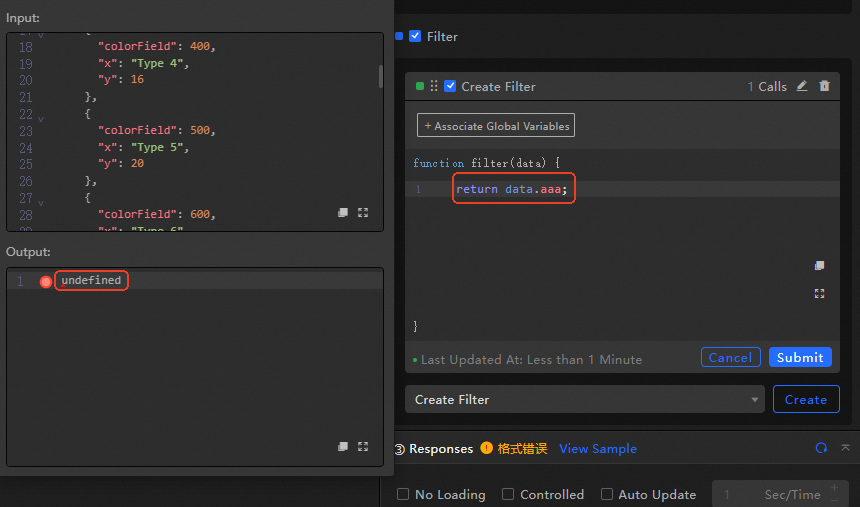Click the "x": "Type 4" line
This screenshot has width=860, height=507.
tap(143, 63)
